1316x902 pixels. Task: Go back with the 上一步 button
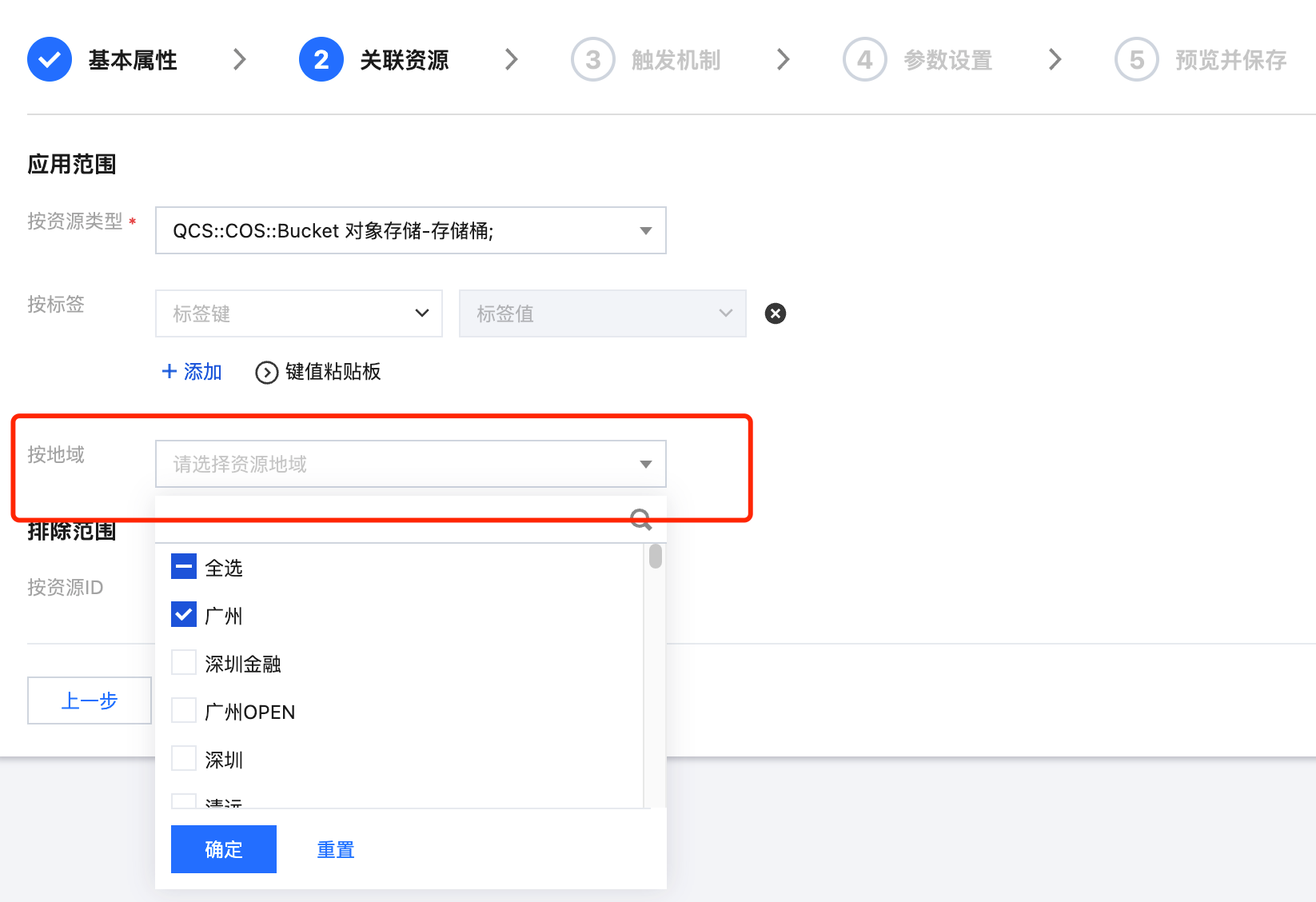coord(90,700)
